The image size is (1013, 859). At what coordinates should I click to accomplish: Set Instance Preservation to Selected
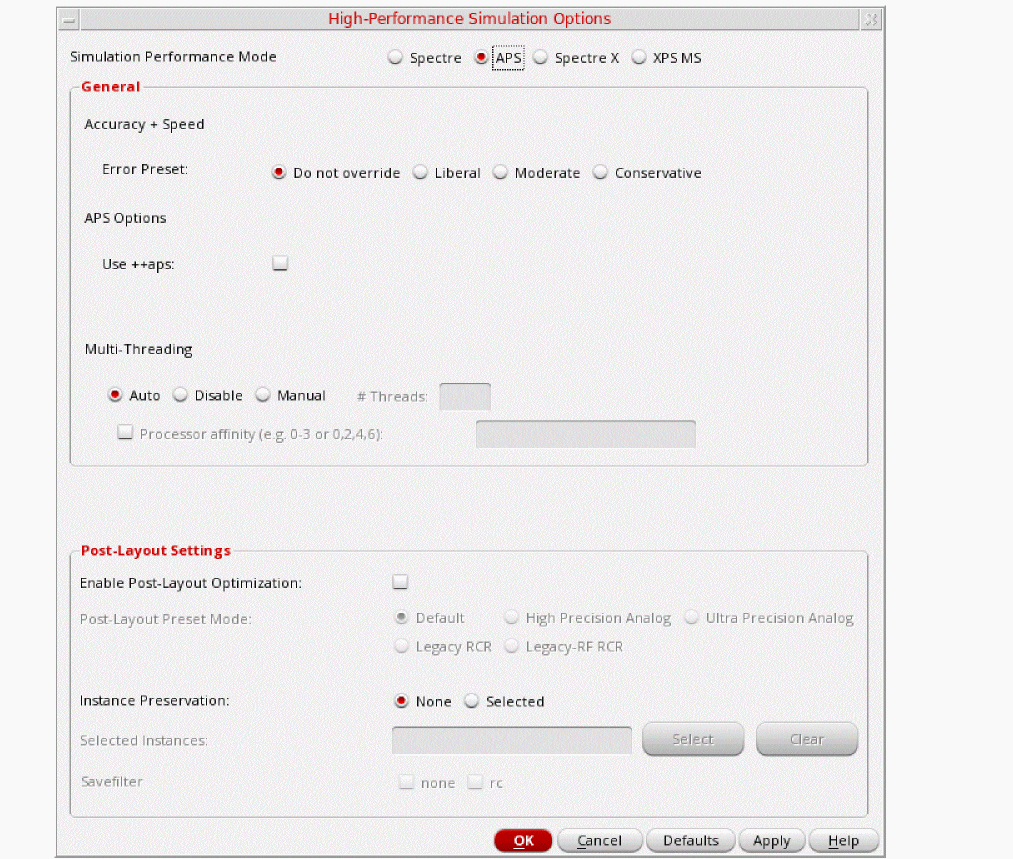(x=472, y=701)
